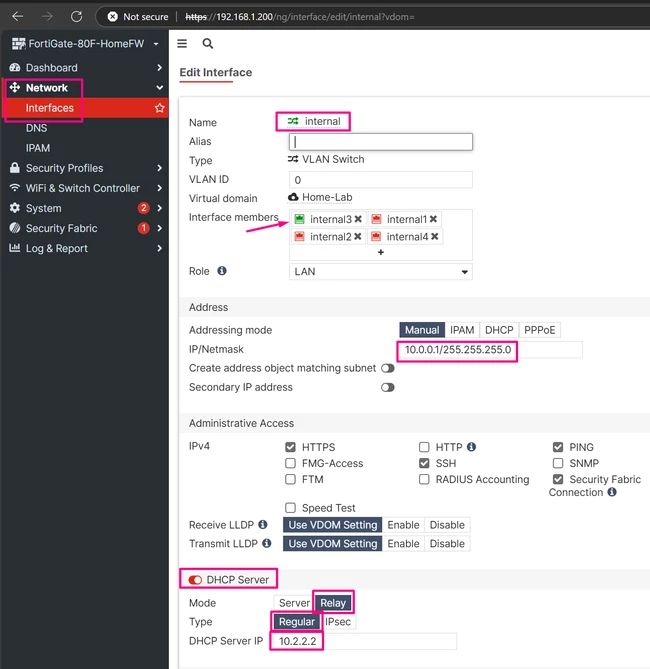Remove internal2 interface member
The height and width of the screenshot is (669, 650).
[358, 236]
